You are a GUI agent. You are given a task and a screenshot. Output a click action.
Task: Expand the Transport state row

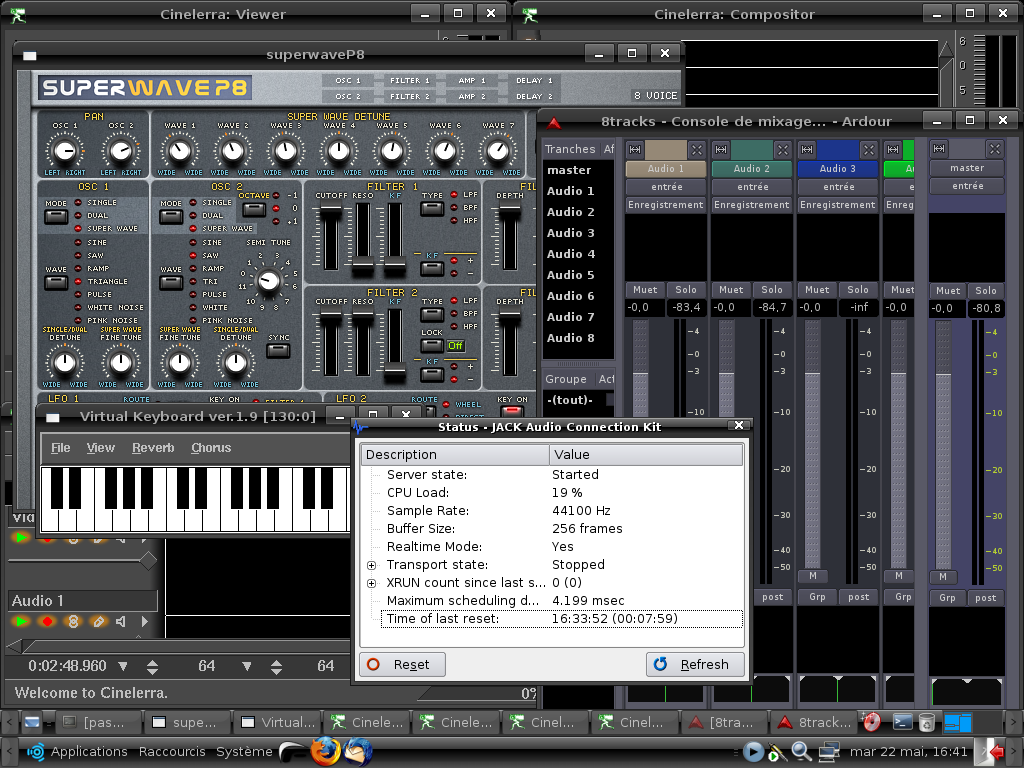click(372, 565)
